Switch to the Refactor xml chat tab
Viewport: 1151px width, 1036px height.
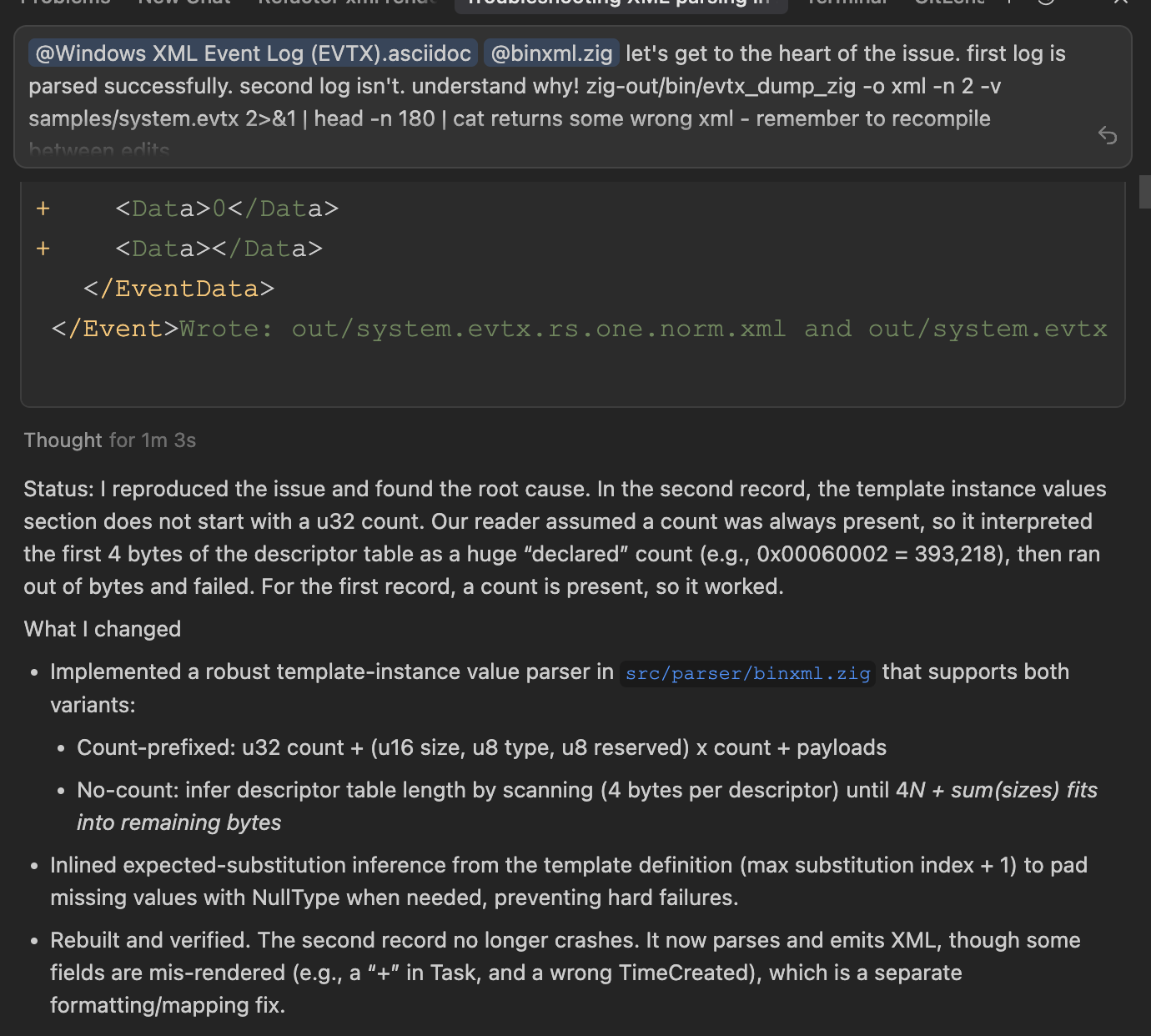(x=347, y=3)
